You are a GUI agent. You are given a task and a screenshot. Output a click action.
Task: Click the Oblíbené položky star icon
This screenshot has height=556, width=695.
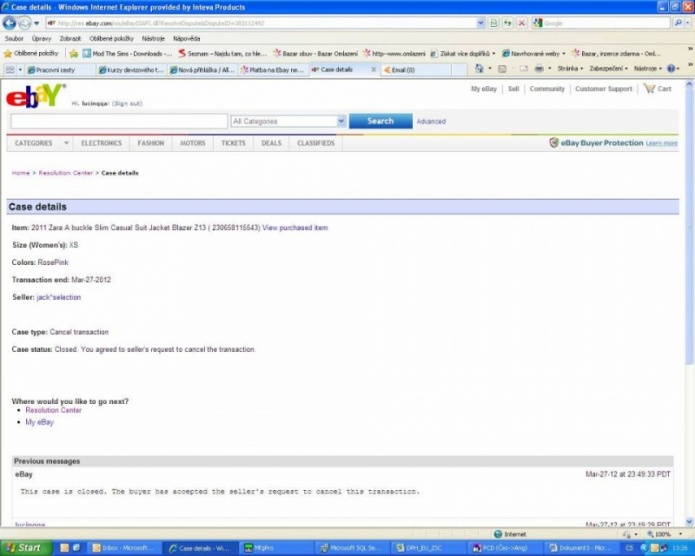(8, 53)
